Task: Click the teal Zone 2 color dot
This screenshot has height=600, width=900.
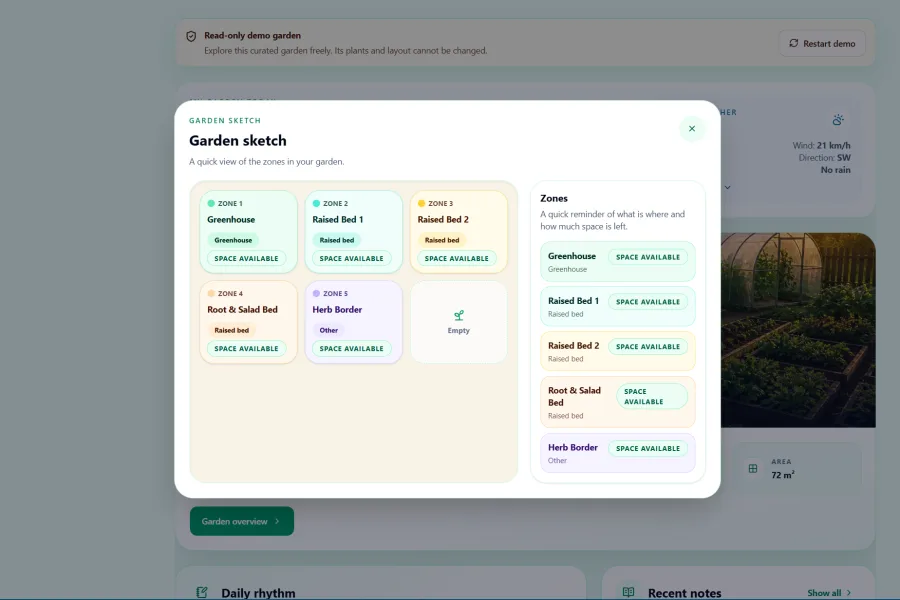Action: (316, 203)
